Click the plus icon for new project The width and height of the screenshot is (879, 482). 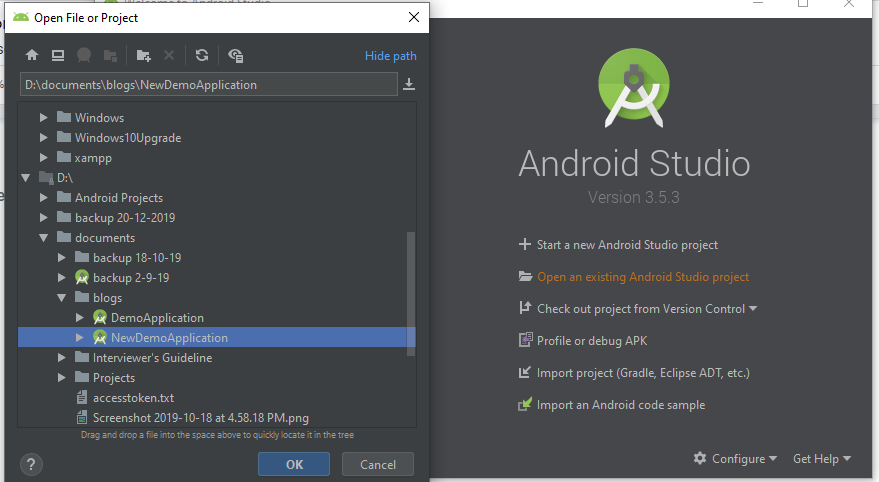(x=525, y=244)
